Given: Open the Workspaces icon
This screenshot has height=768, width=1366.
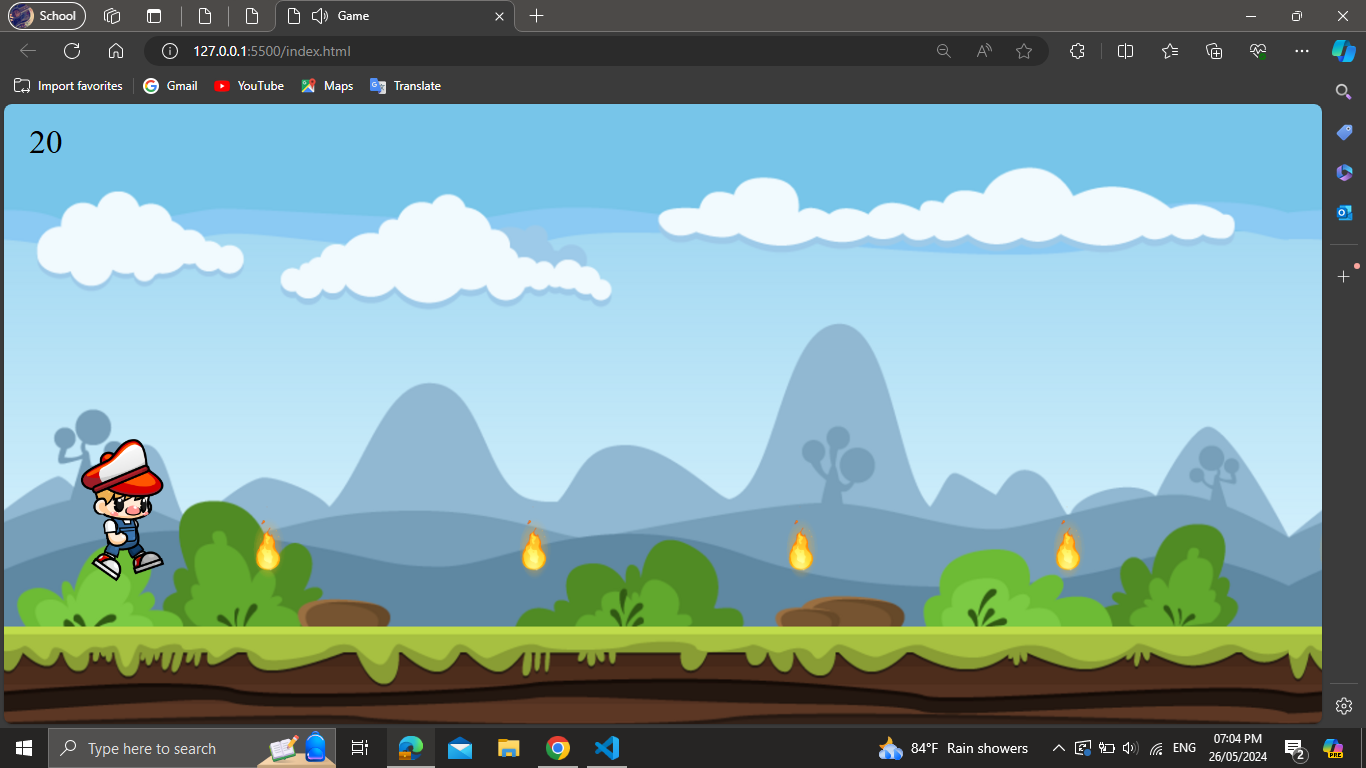Looking at the screenshot, I should 112,16.
